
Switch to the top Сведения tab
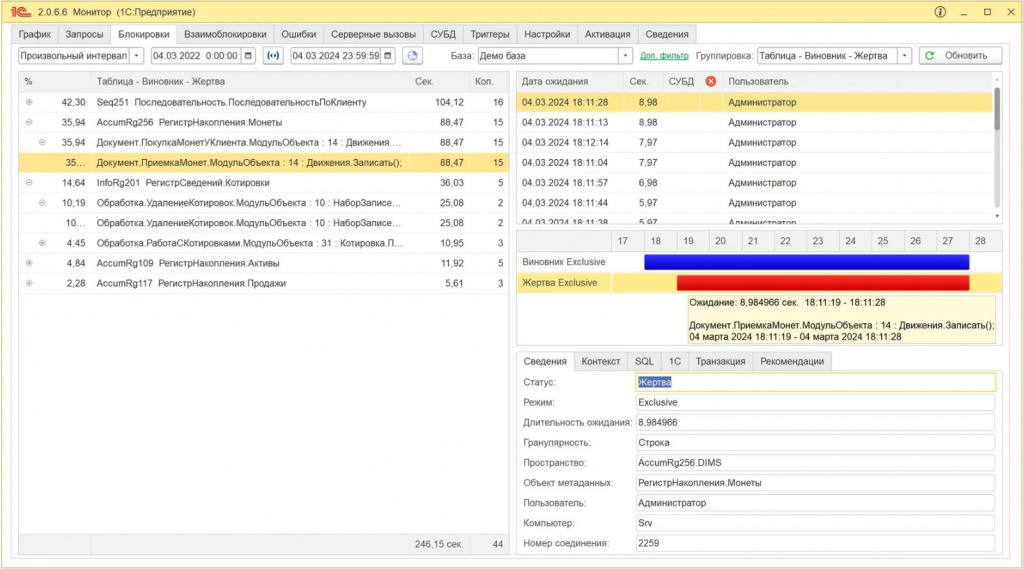point(667,34)
